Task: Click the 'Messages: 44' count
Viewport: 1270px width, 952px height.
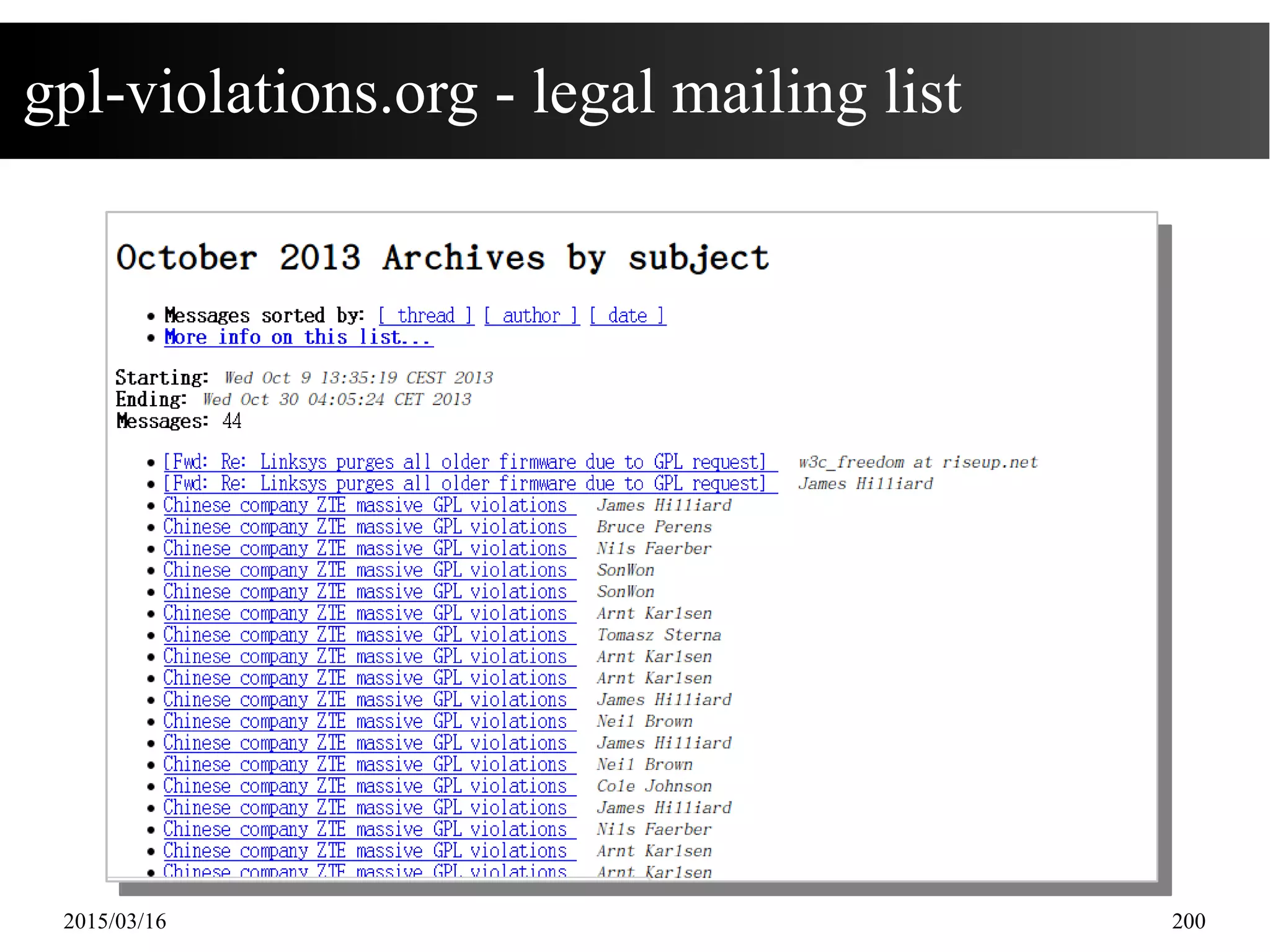Action: [x=179, y=421]
